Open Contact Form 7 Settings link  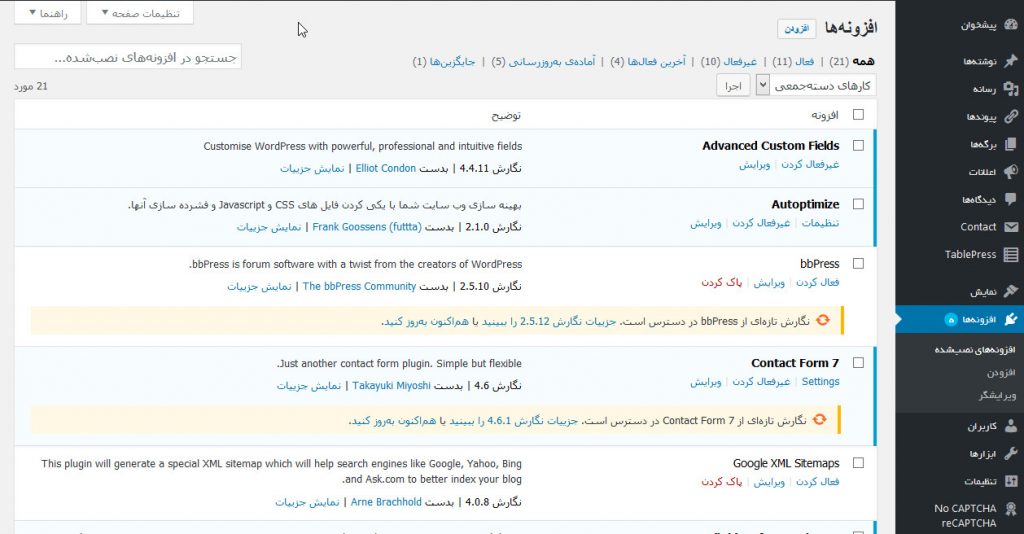tap(820, 382)
